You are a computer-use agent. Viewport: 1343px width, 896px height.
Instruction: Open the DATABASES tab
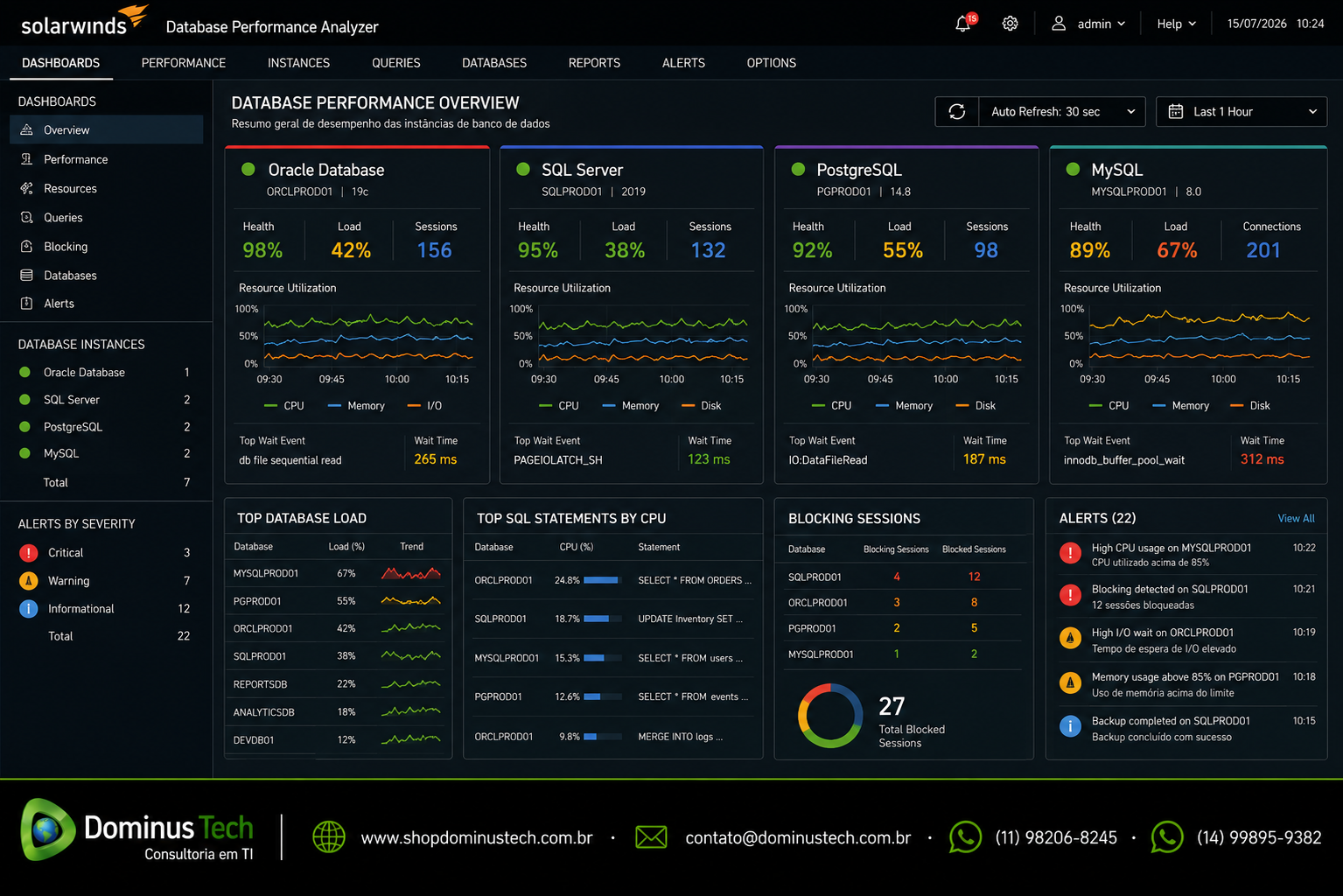[494, 63]
